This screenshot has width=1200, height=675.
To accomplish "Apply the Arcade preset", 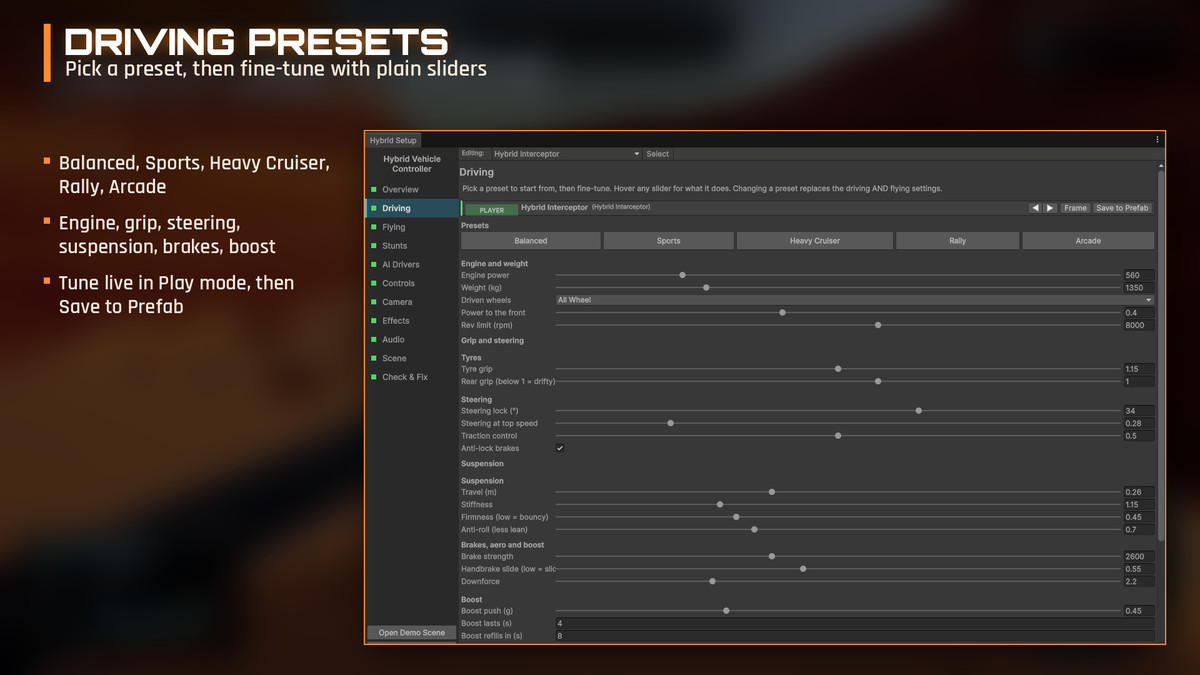I will 1088,241.
